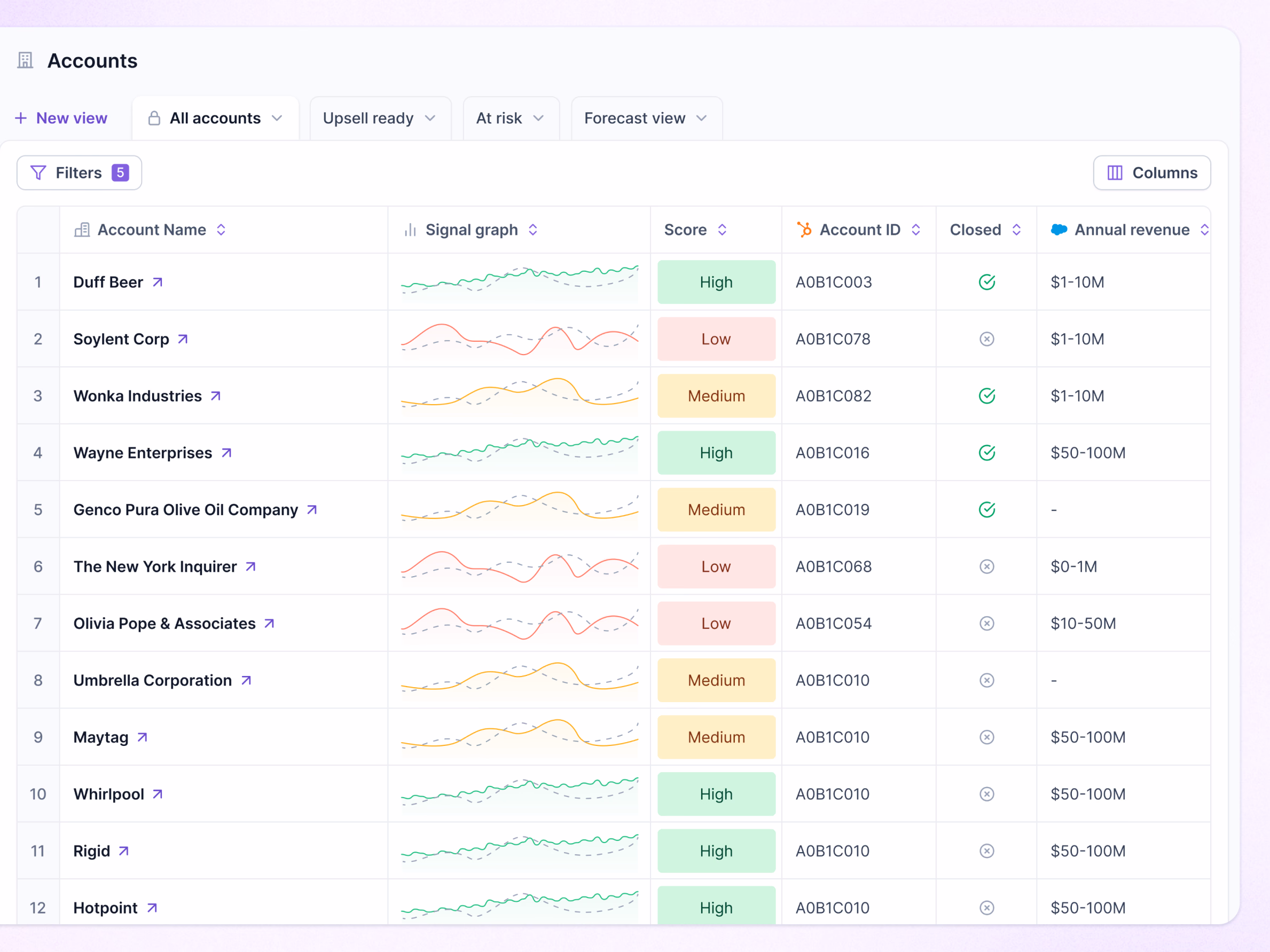1270x952 pixels.
Task: Toggle Closed checkmark for Wonka Industries
Action: coord(986,396)
